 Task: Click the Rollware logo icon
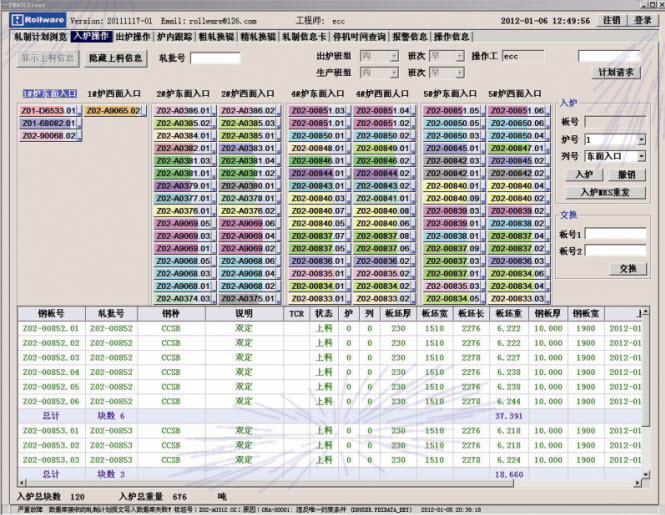36,19
